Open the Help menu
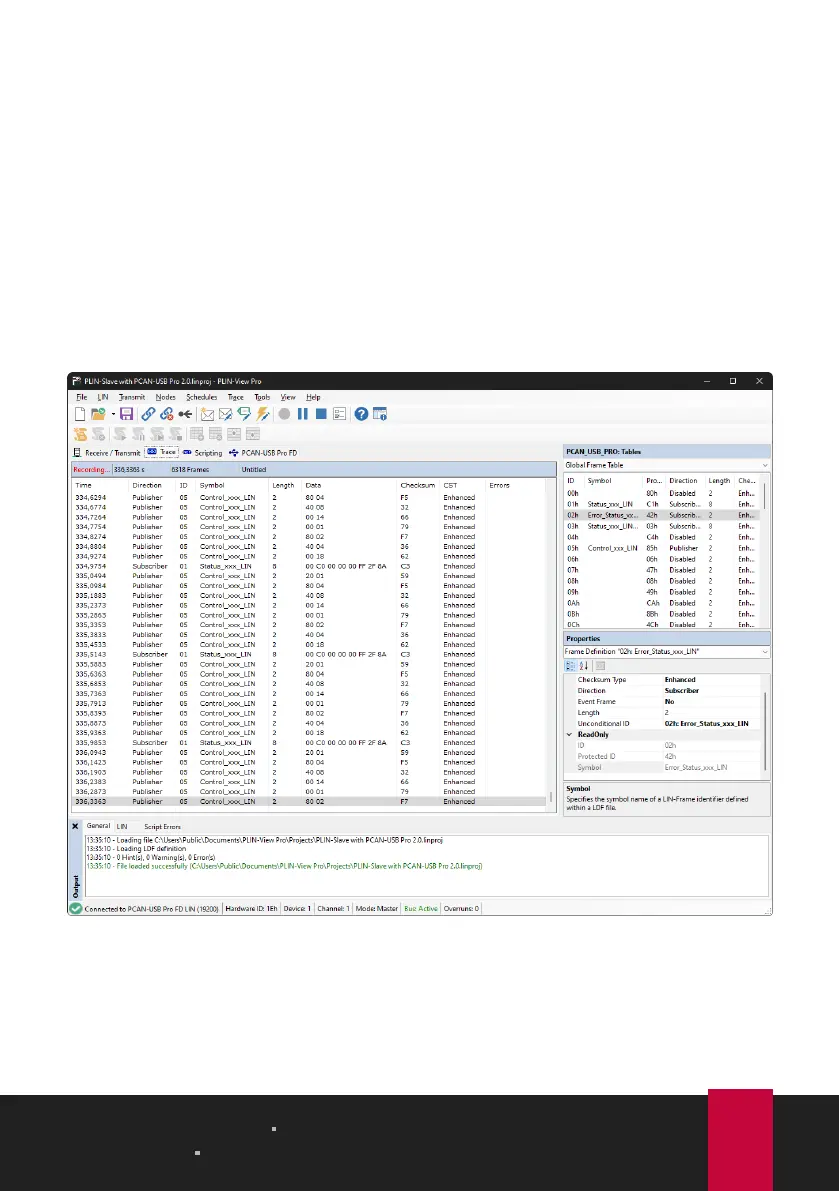Viewport: 839px width, 1191px height. (313, 397)
